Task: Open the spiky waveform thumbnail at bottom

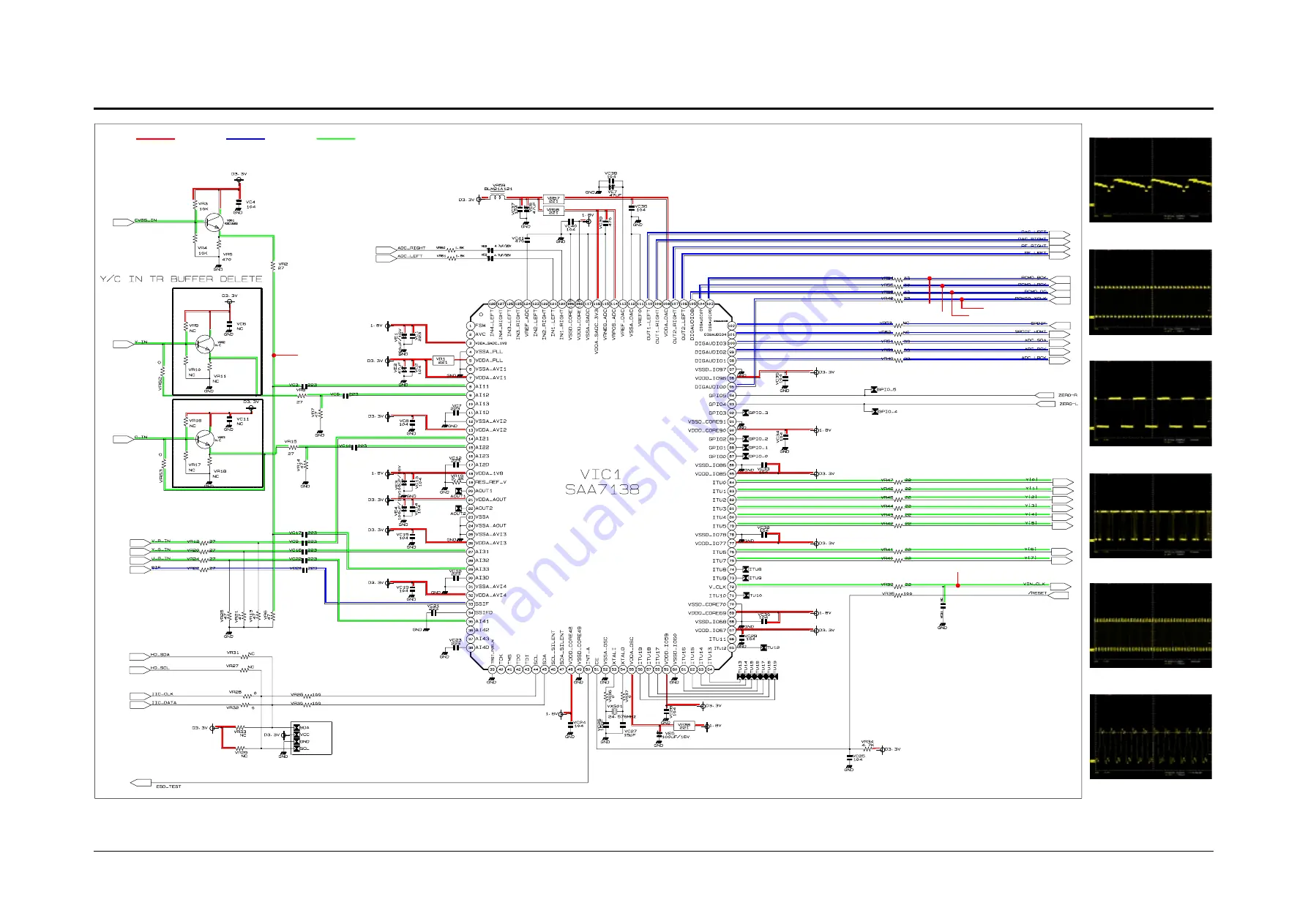Action: click(1150, 737)
